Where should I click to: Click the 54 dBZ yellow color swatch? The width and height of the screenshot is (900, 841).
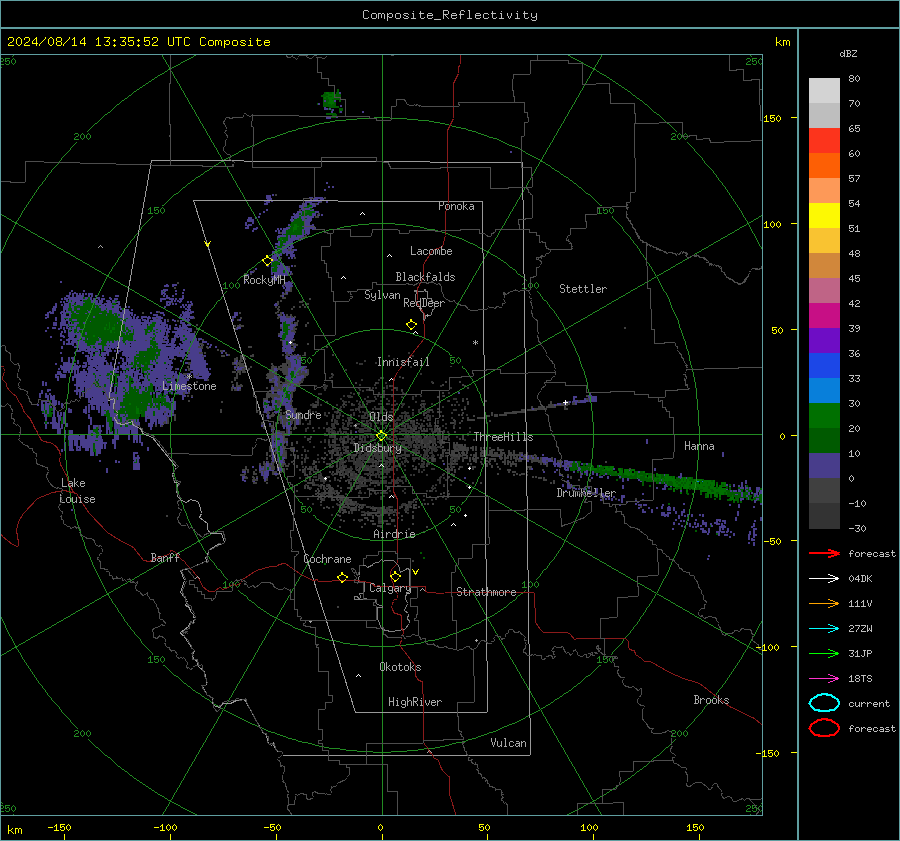pos(824,215)
